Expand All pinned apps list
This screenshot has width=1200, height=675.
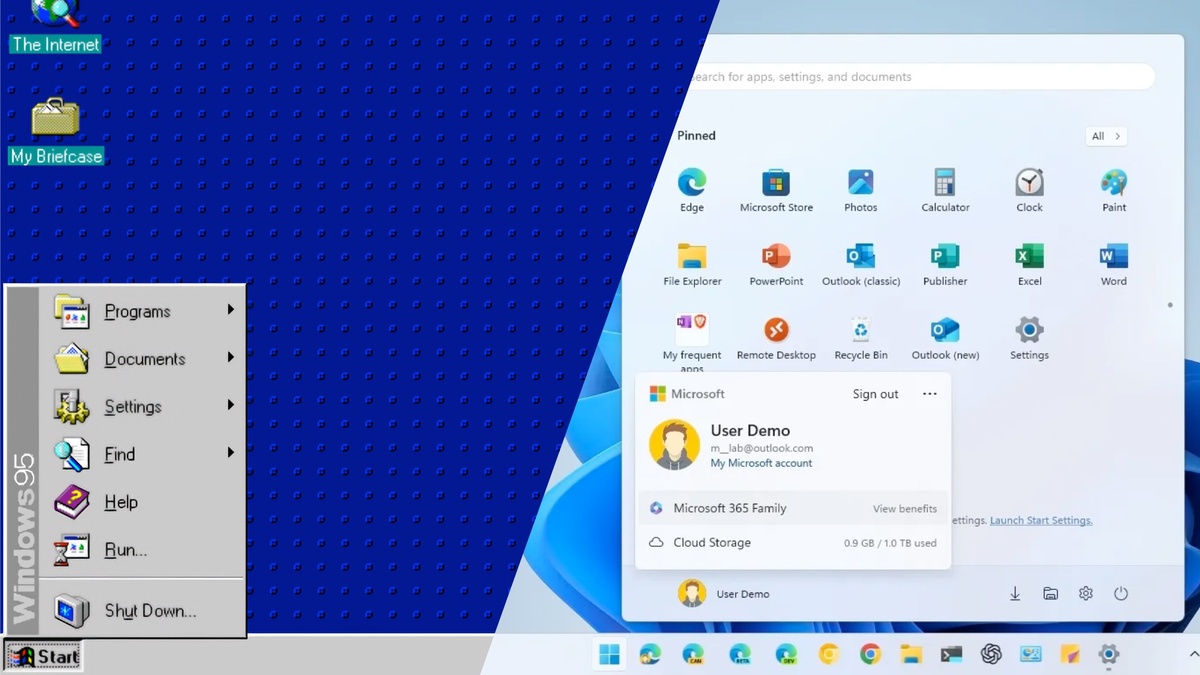tap(1106, 136)
